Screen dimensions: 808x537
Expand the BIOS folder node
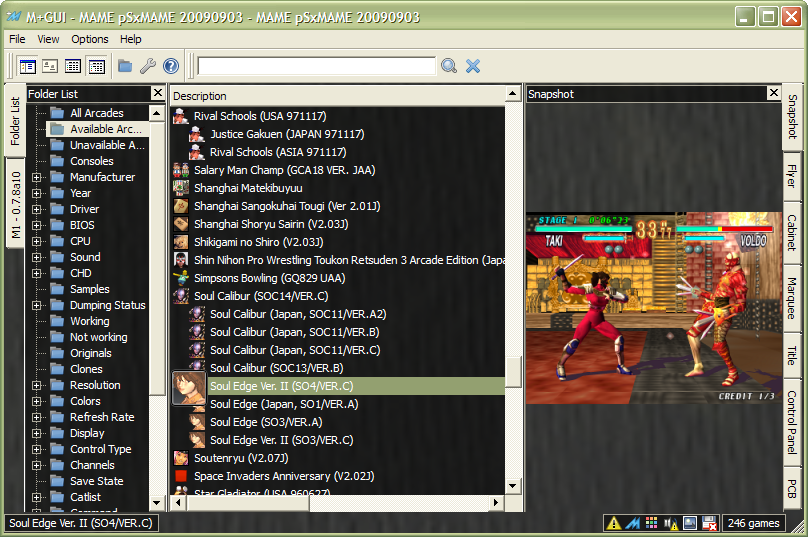click(x=36, y=225)
